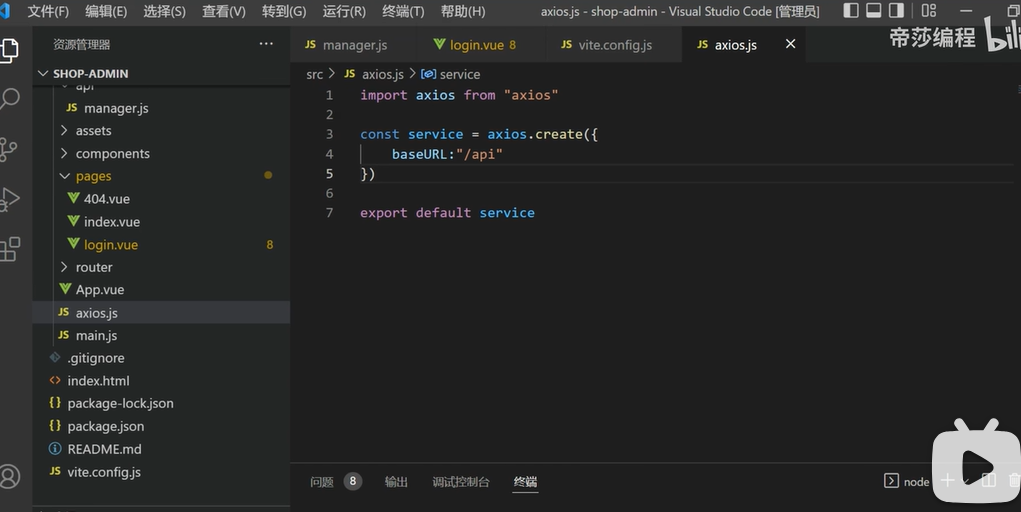Open the Extensions view icon
The width and height of the screenshot is (1021, 512).
[10, 249]
